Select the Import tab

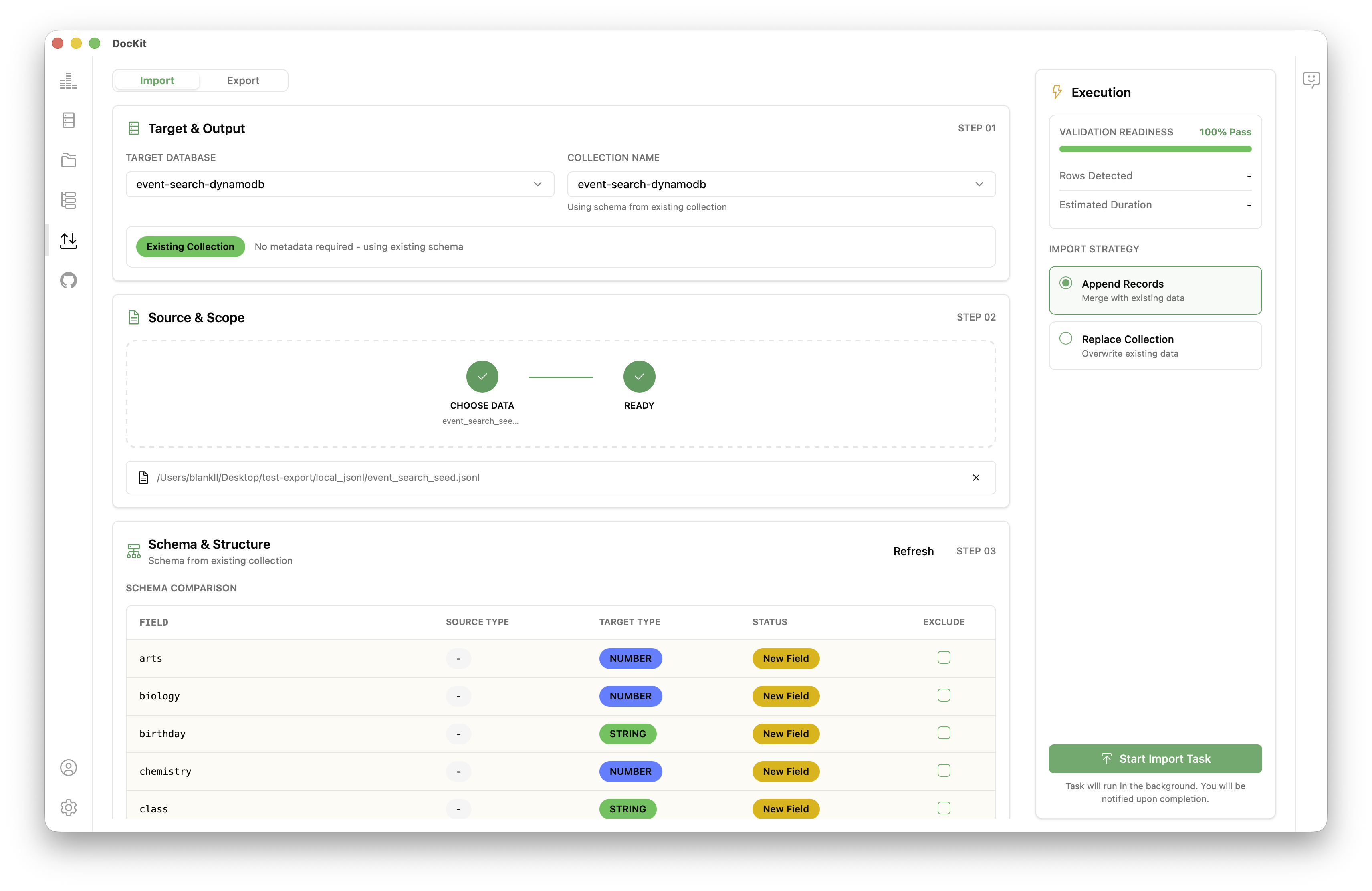(x=157, y=80)
